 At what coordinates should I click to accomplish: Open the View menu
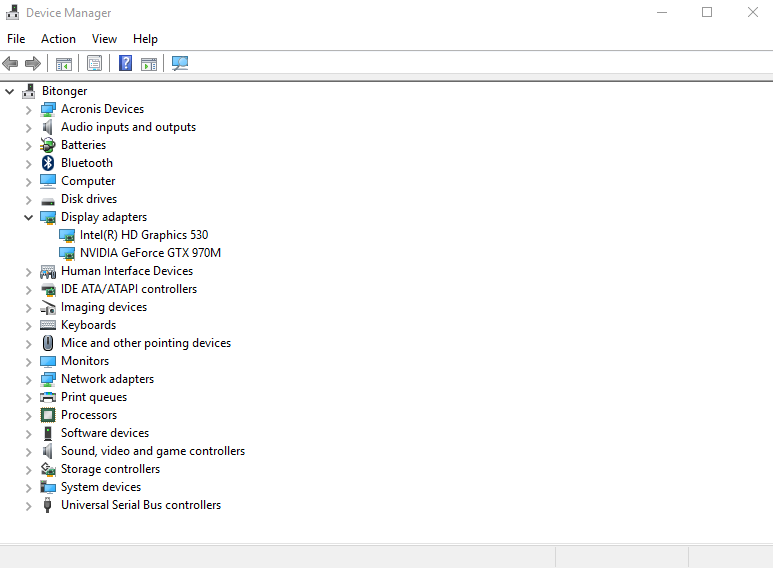tap(104, 39)
